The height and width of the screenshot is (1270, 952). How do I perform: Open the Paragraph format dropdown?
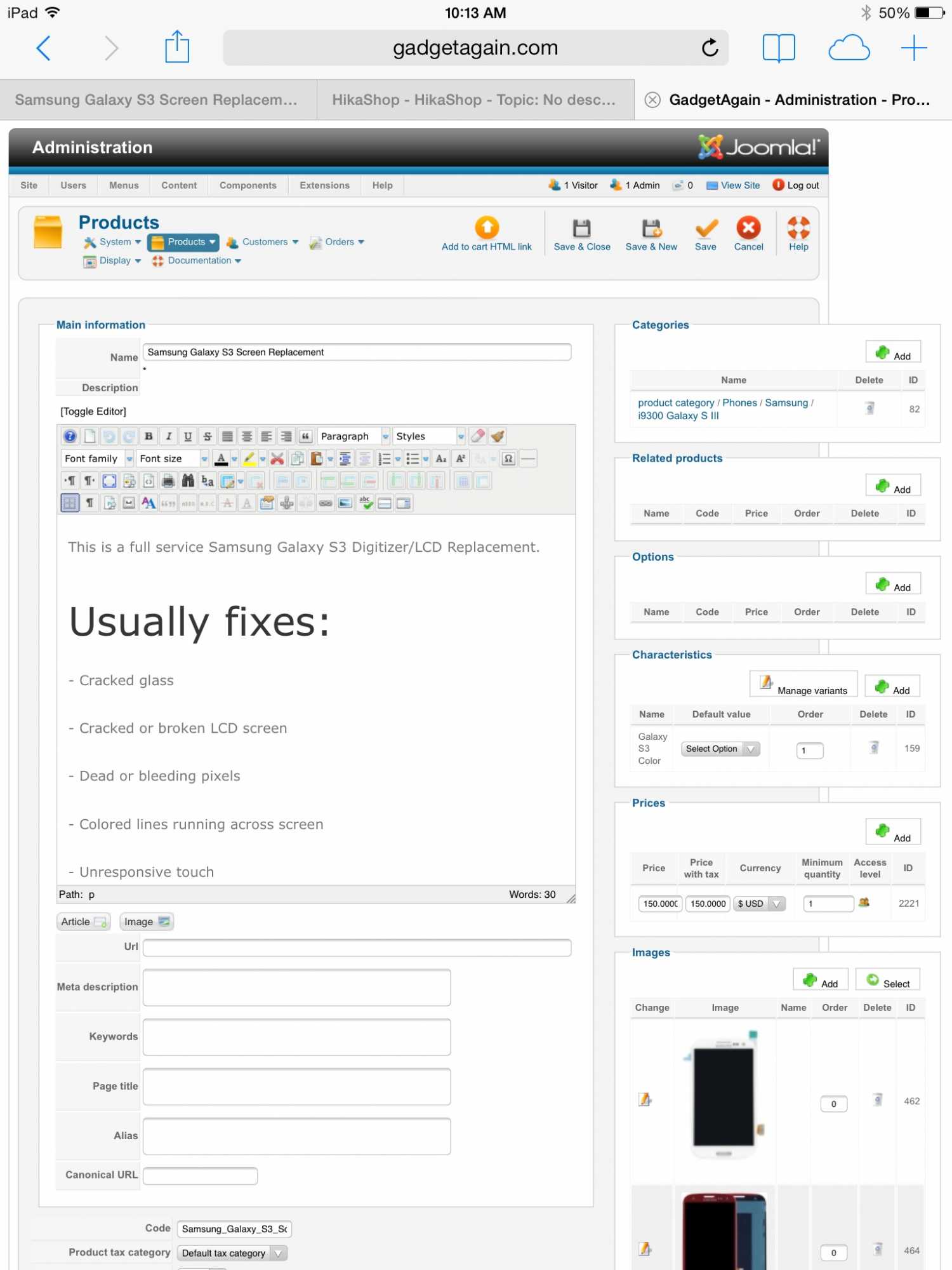click(354, 436)
